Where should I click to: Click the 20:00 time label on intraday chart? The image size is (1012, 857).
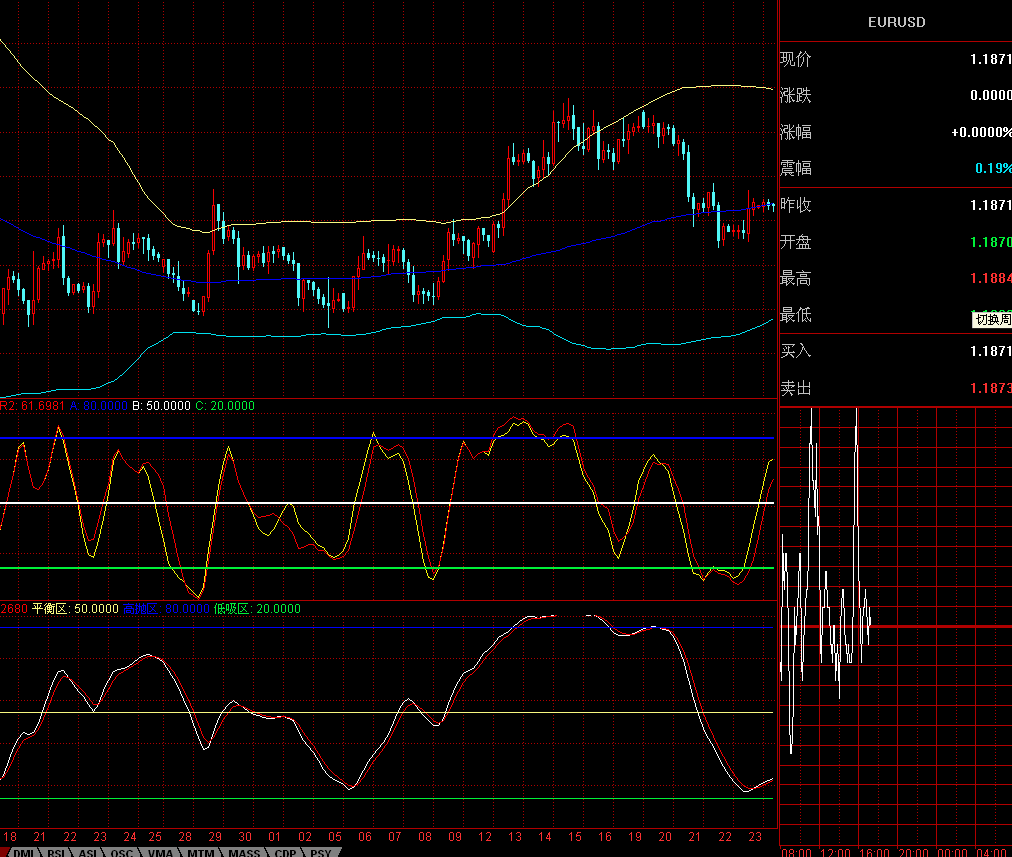[913, 852]
